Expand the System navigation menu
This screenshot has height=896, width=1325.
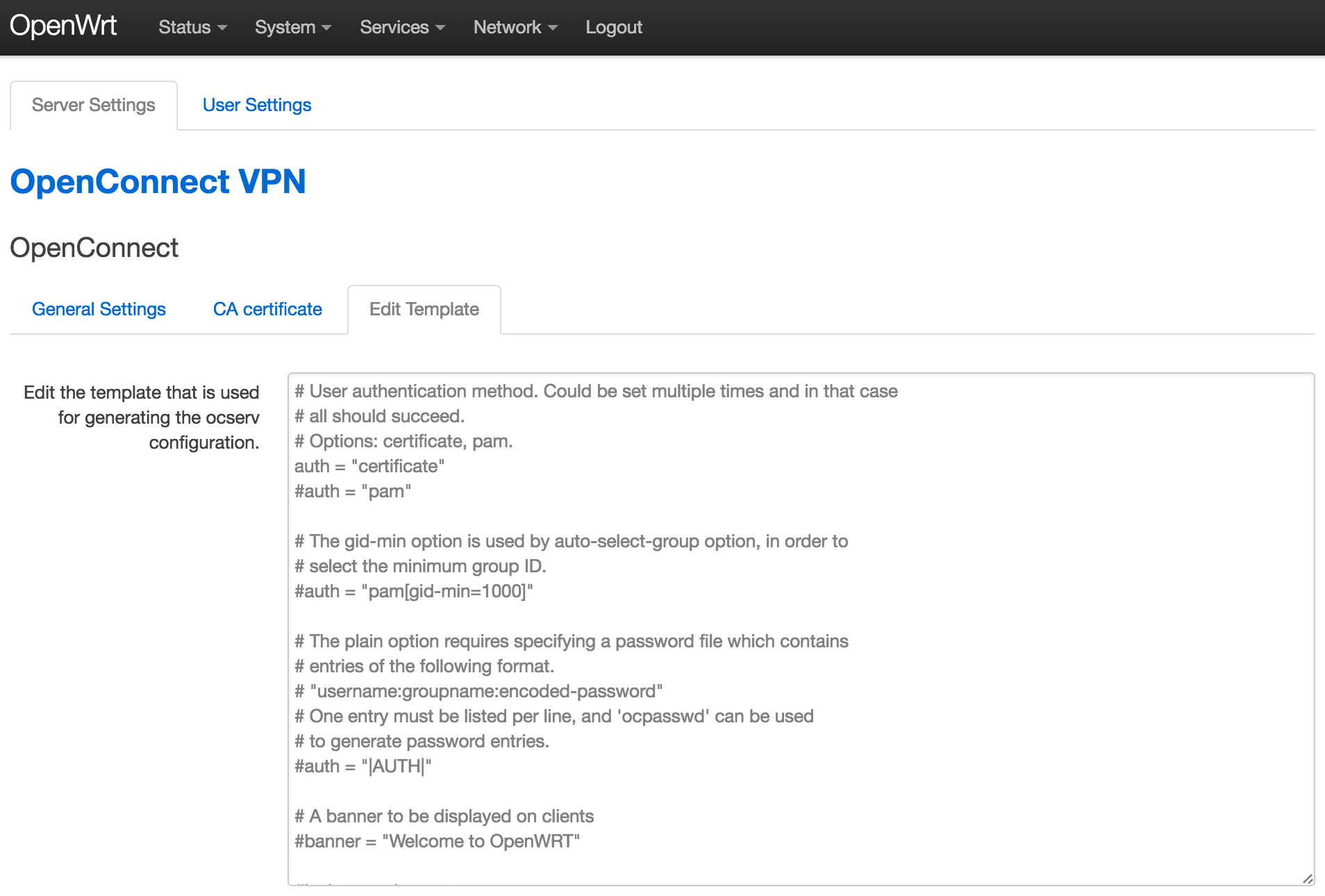(x=293, y=27)
